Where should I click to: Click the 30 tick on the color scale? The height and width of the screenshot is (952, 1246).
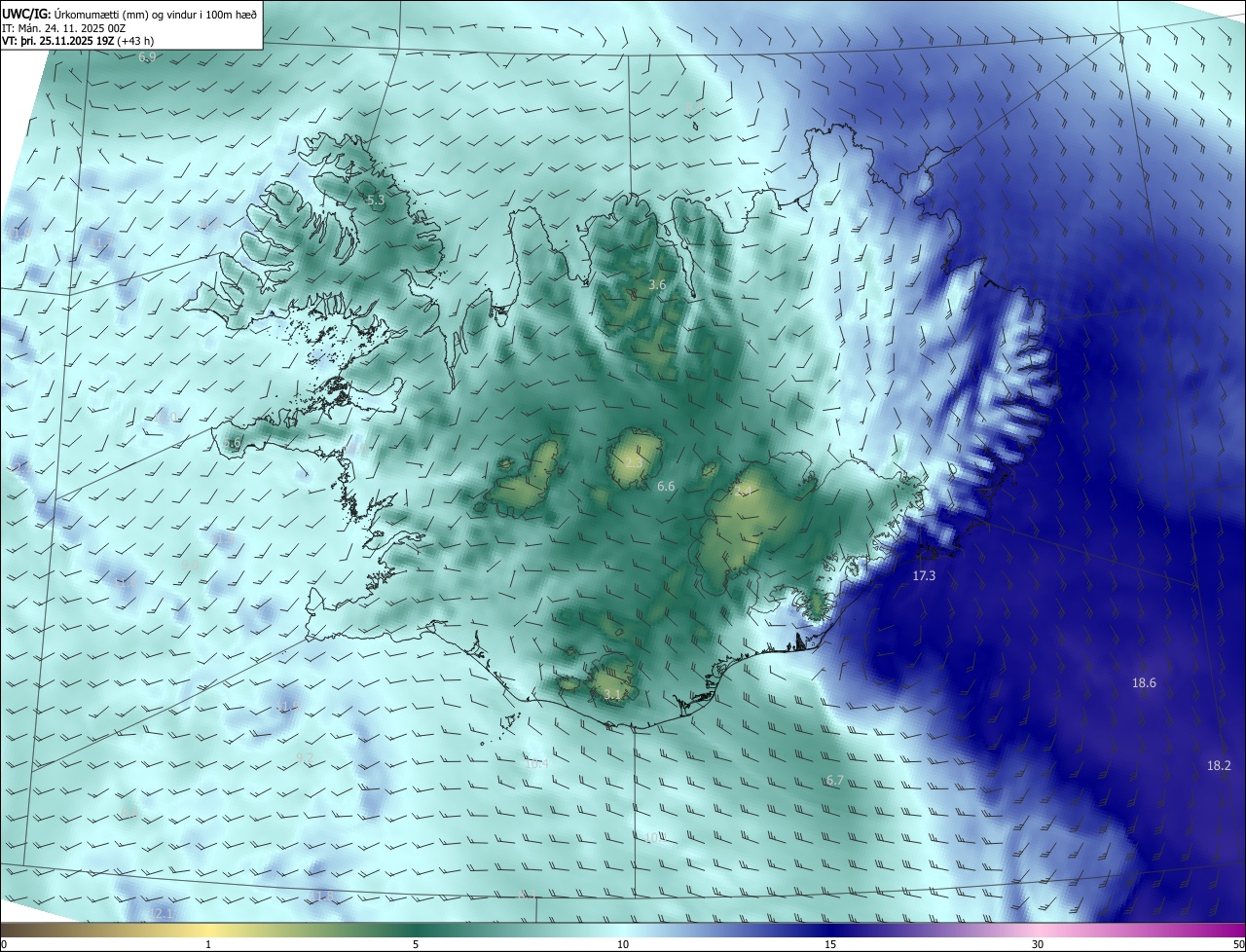1038,944
